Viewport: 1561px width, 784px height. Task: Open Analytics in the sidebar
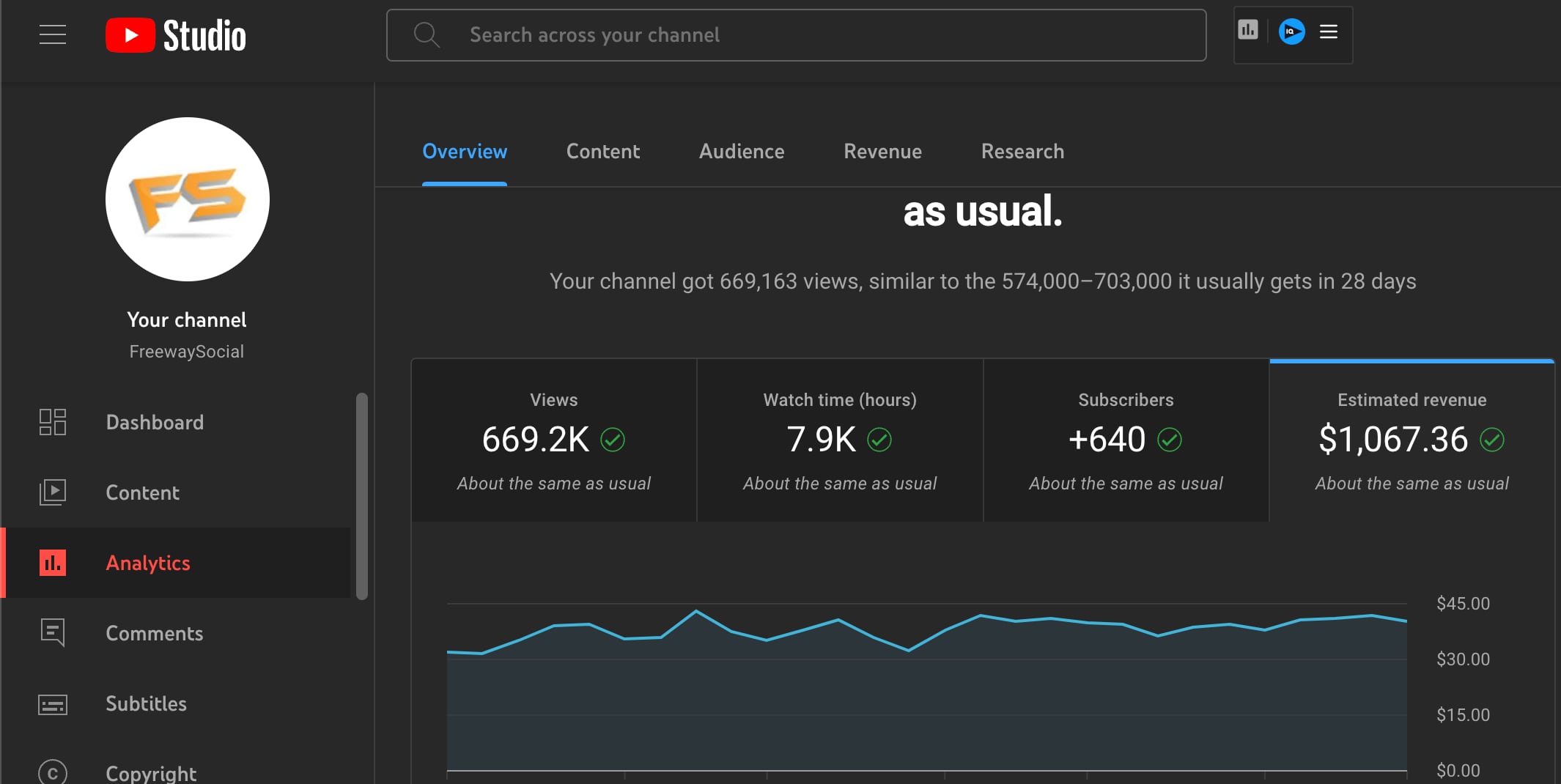176,563
